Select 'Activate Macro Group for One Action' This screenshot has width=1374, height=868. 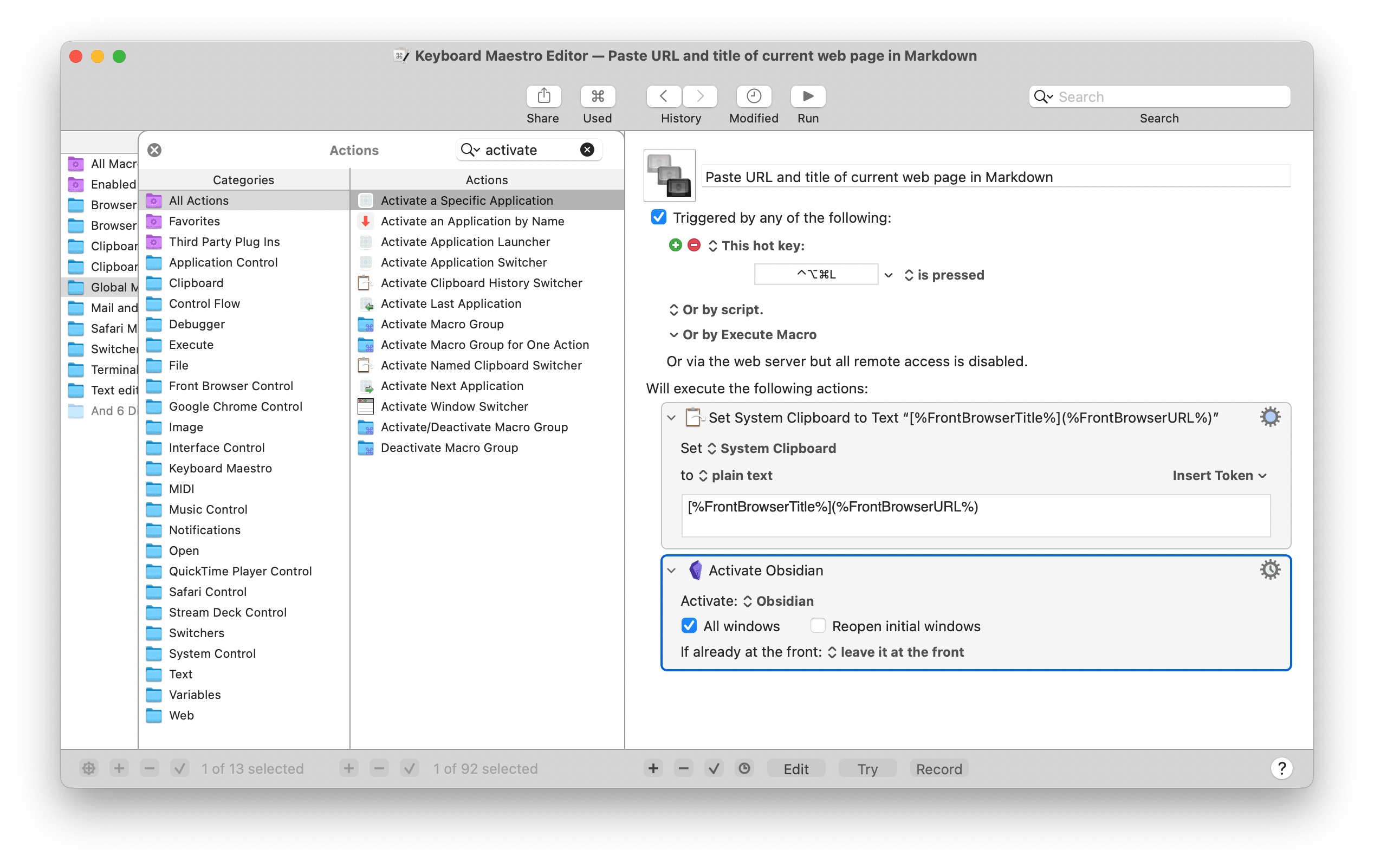(x=487, y=345)
